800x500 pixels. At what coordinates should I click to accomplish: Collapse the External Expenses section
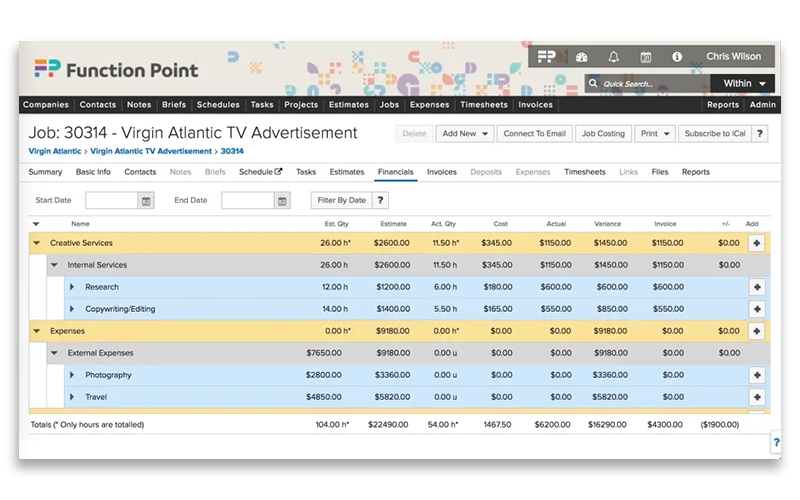(x=55, y=353)
